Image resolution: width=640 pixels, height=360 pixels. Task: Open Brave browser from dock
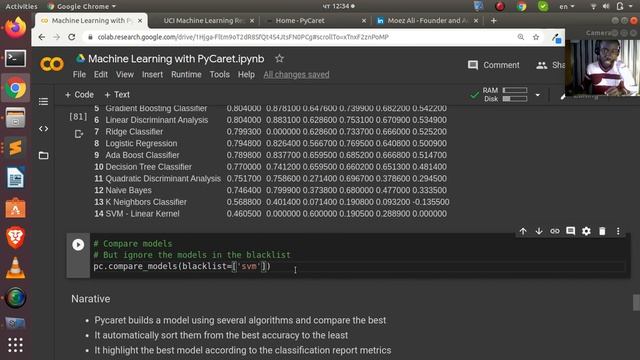click(x=16, y=238)
